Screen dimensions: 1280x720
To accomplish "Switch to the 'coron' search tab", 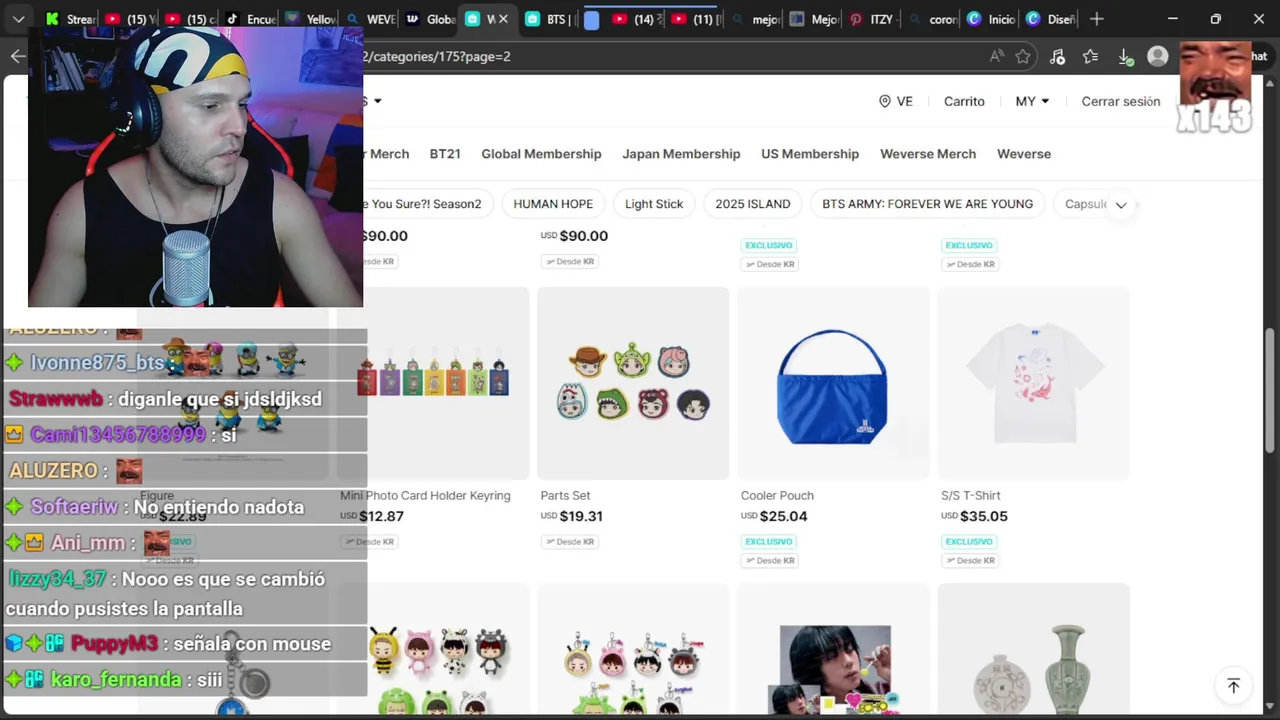I will (932, 19).
